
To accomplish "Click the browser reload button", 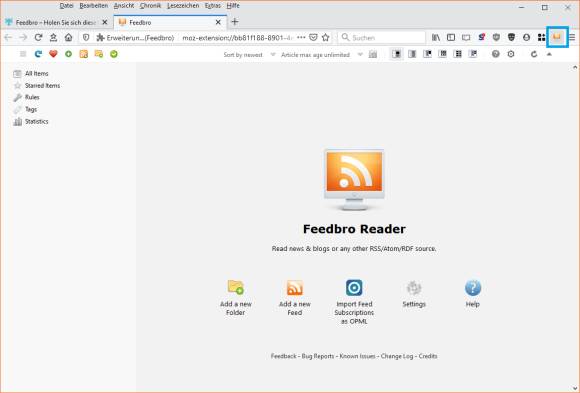I will pos(38,37).
